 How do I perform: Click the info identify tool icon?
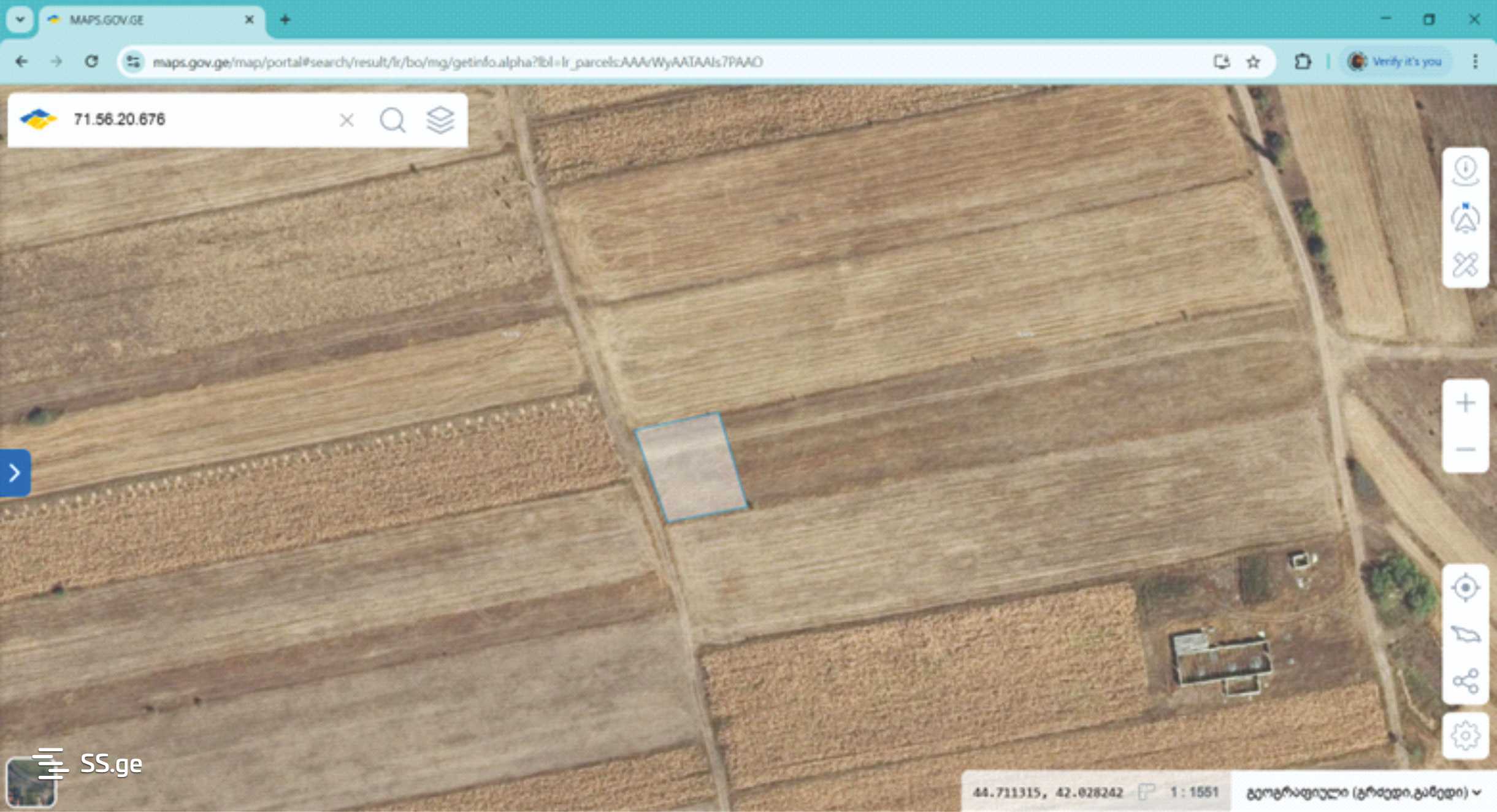point(1465,170)
